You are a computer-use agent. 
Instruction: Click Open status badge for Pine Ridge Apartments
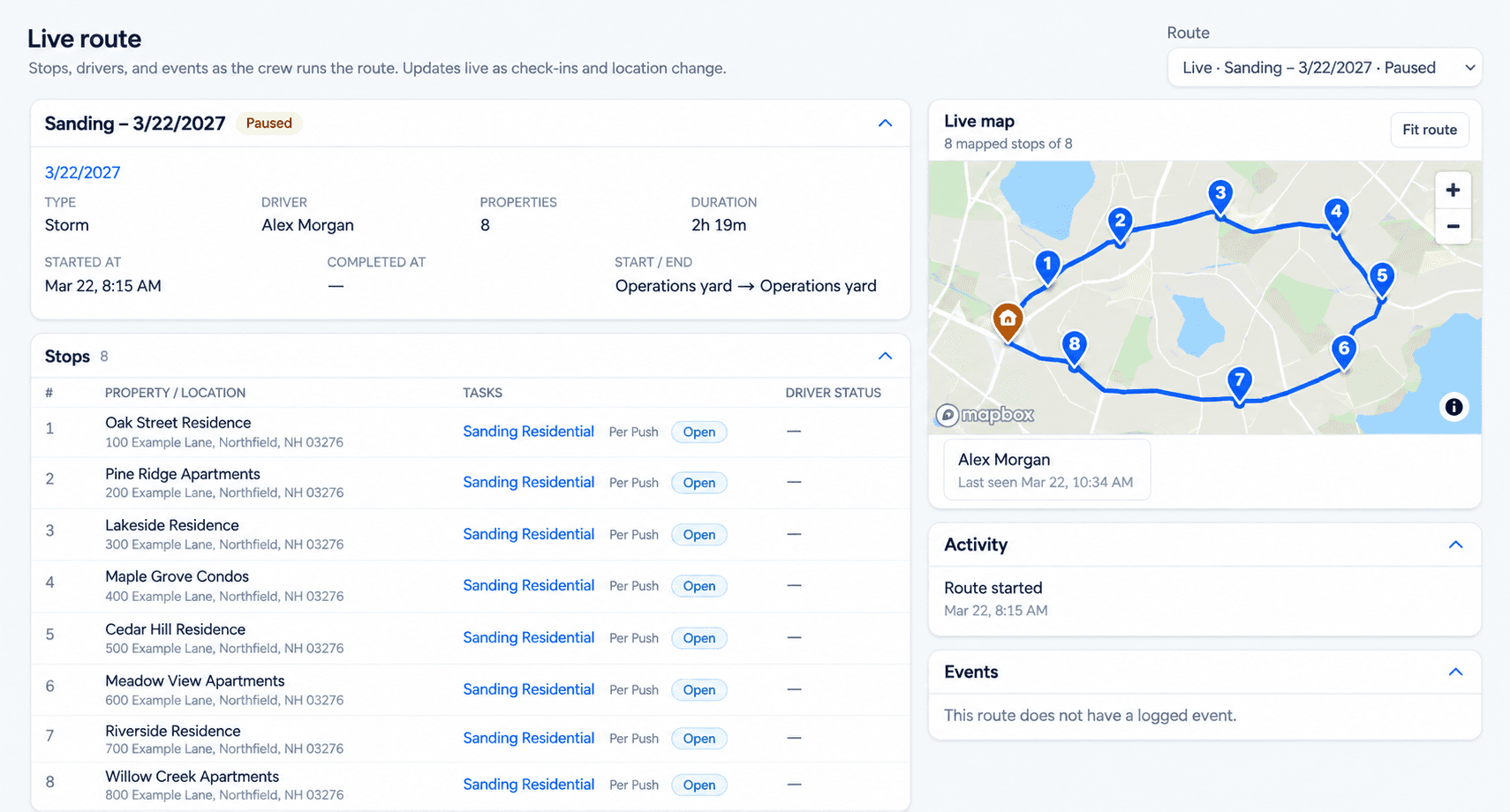pyautogui.click(x=698, y=483)
